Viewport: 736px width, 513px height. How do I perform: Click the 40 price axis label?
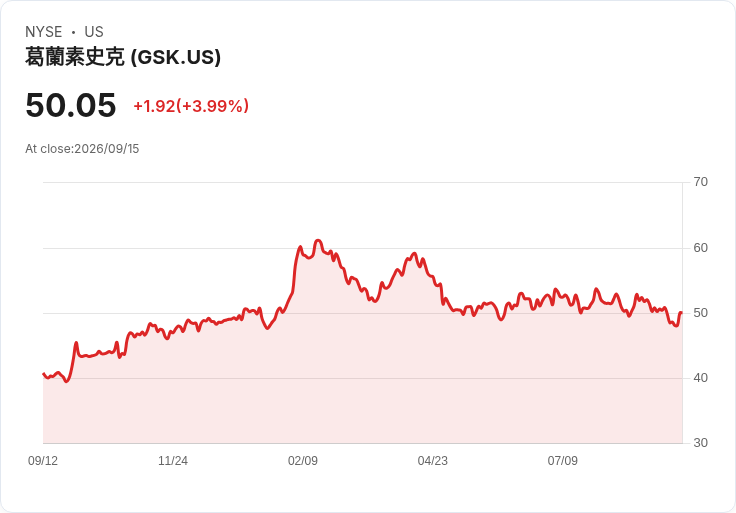[700, 378]
